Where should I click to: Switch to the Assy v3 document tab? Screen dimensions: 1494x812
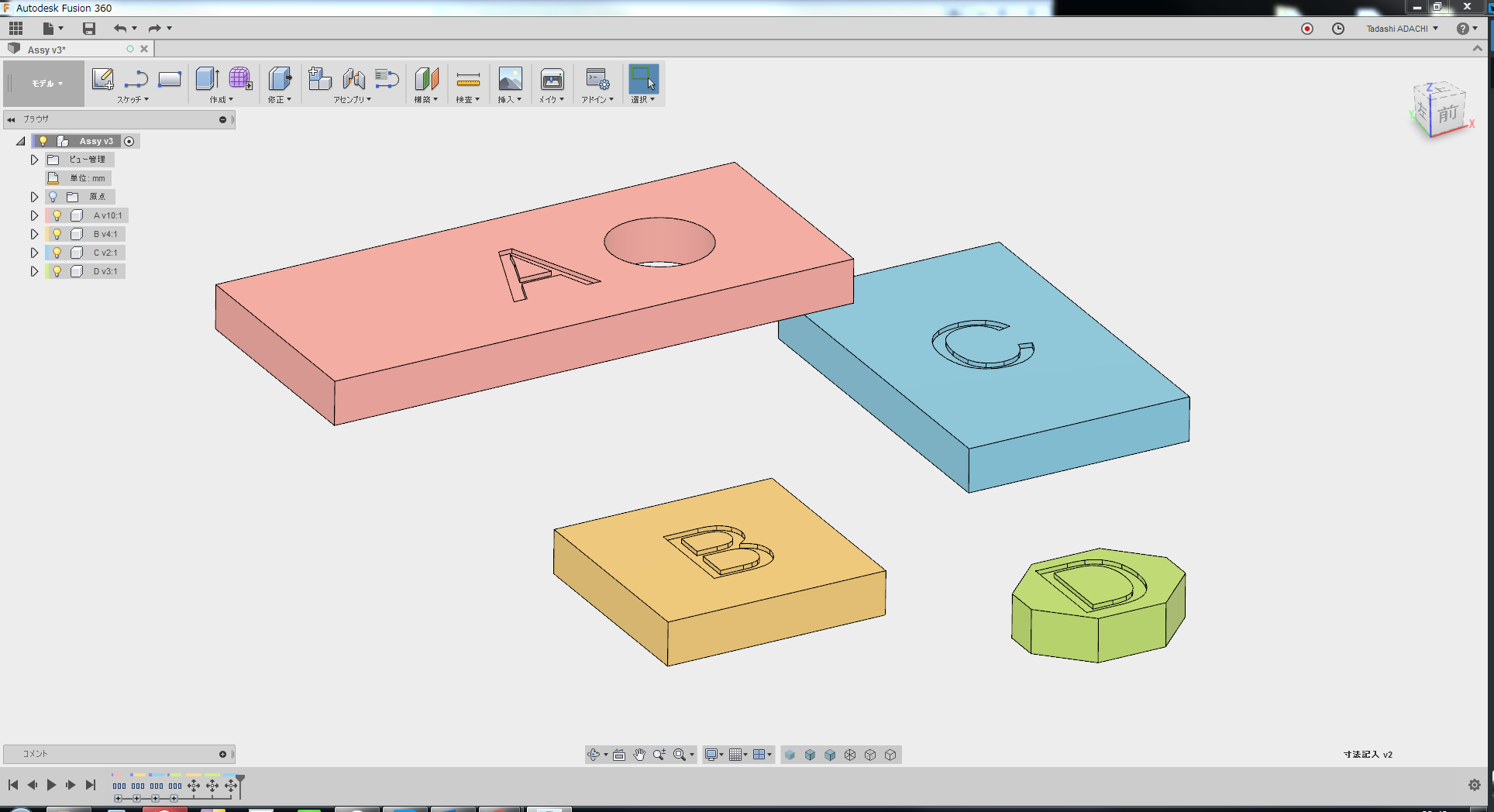point(48,50)
